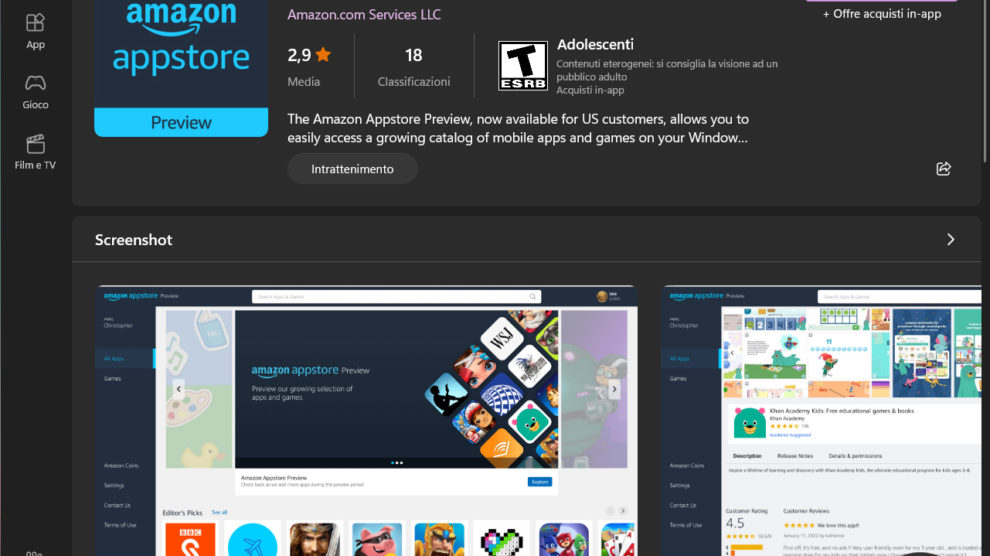This screenshot has height=556, width=990.
Task: Open the Film e TV section
Action: coord(35,152)
